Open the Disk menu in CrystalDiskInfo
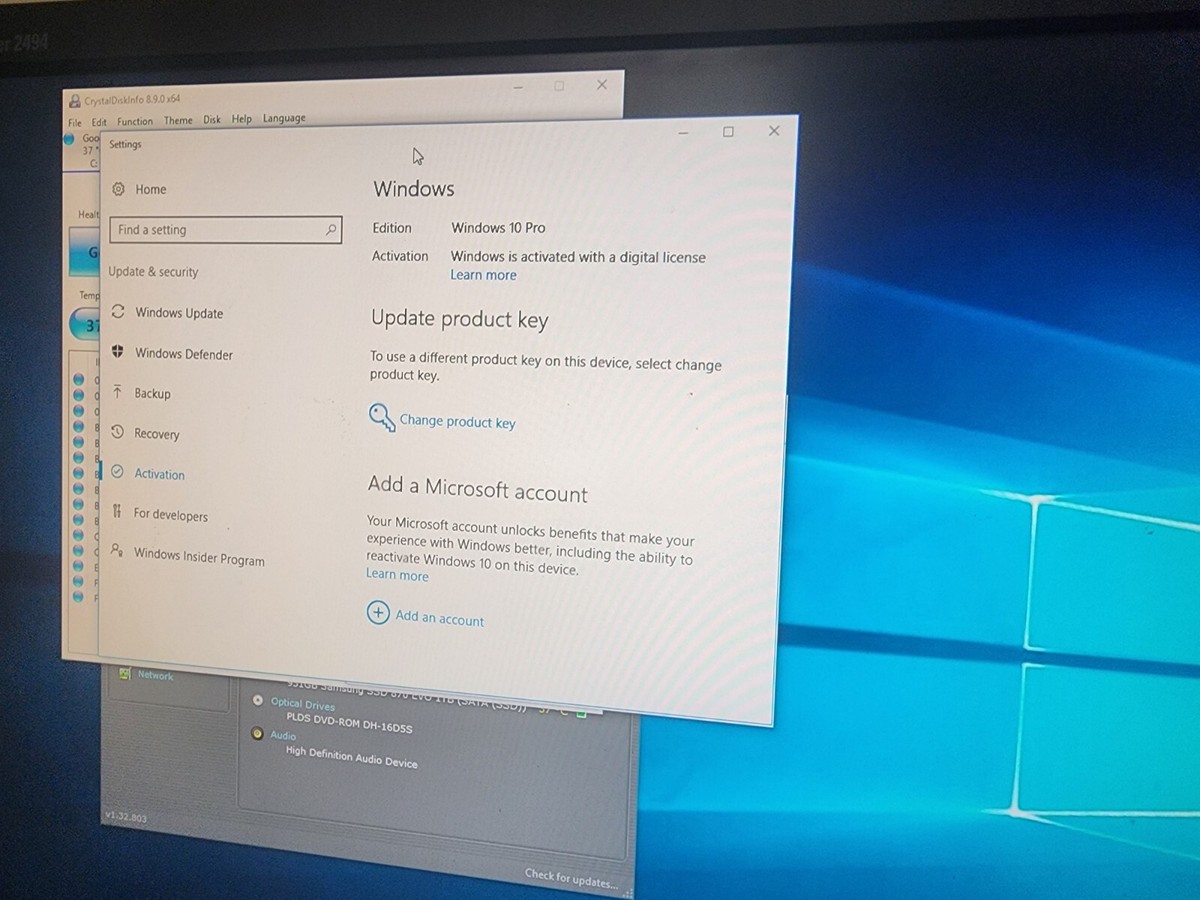The height and width of the screenshot is (900, 1200). pos(212,120)
